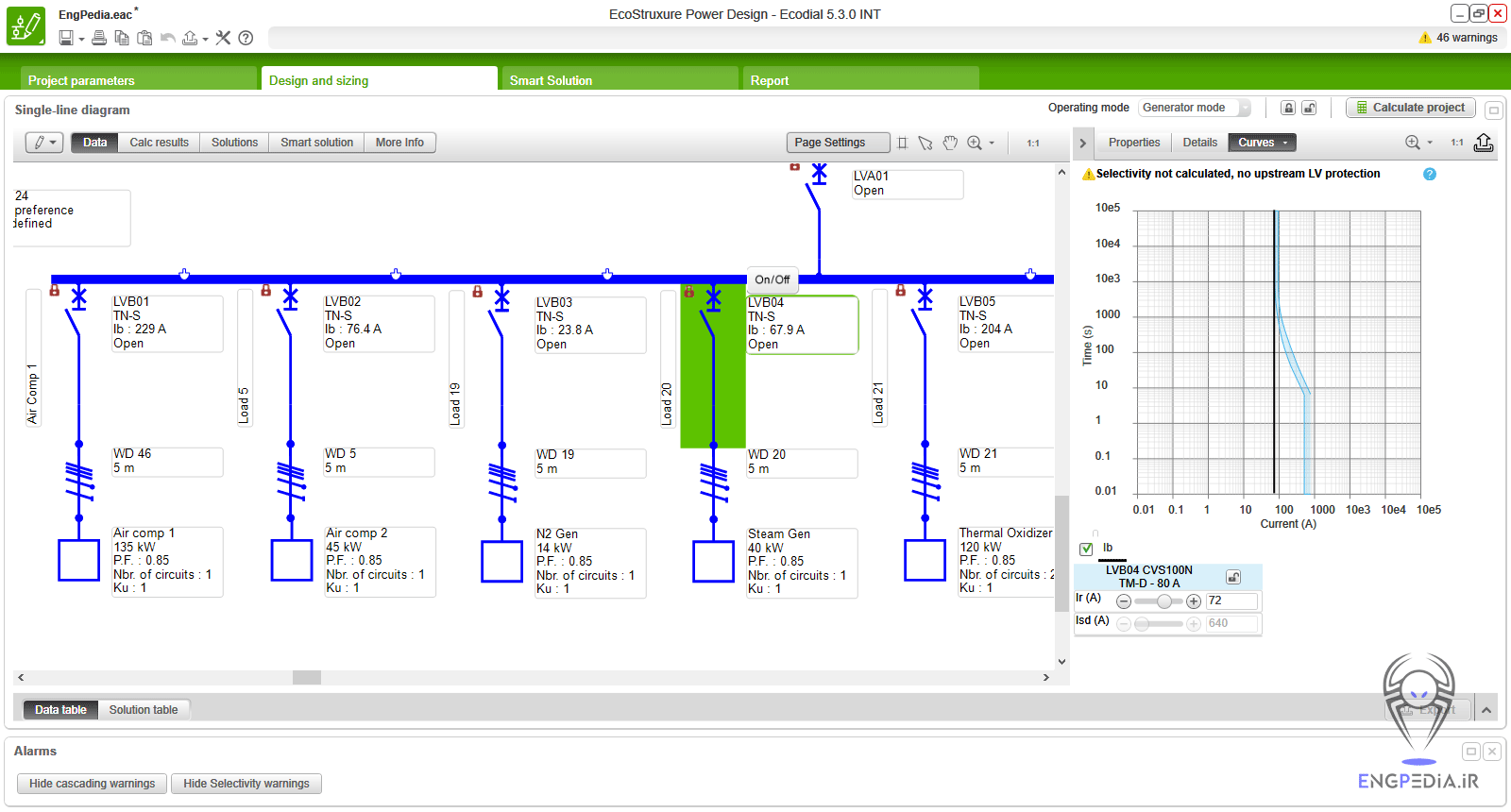1511x812 pixels.
Task: Click the export curves icon
Action: [x=1484, y=143]
